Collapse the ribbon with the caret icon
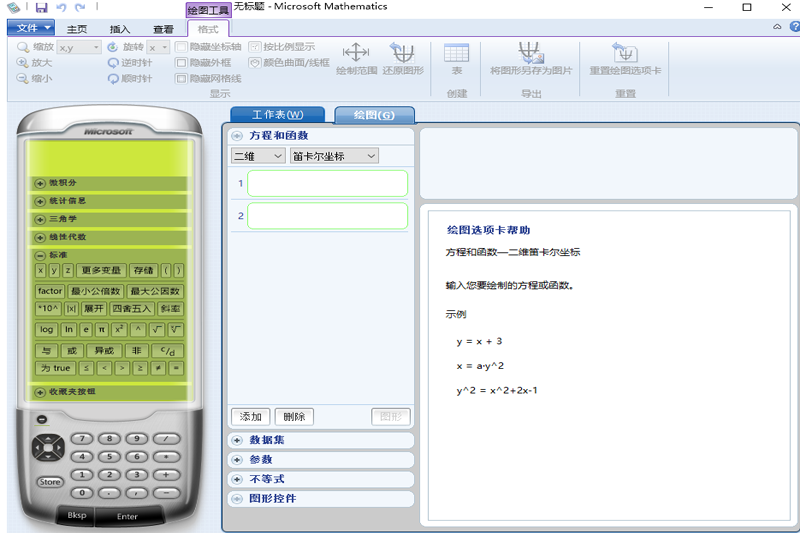This screenshot has width=800, height=533. click(777, 27)
